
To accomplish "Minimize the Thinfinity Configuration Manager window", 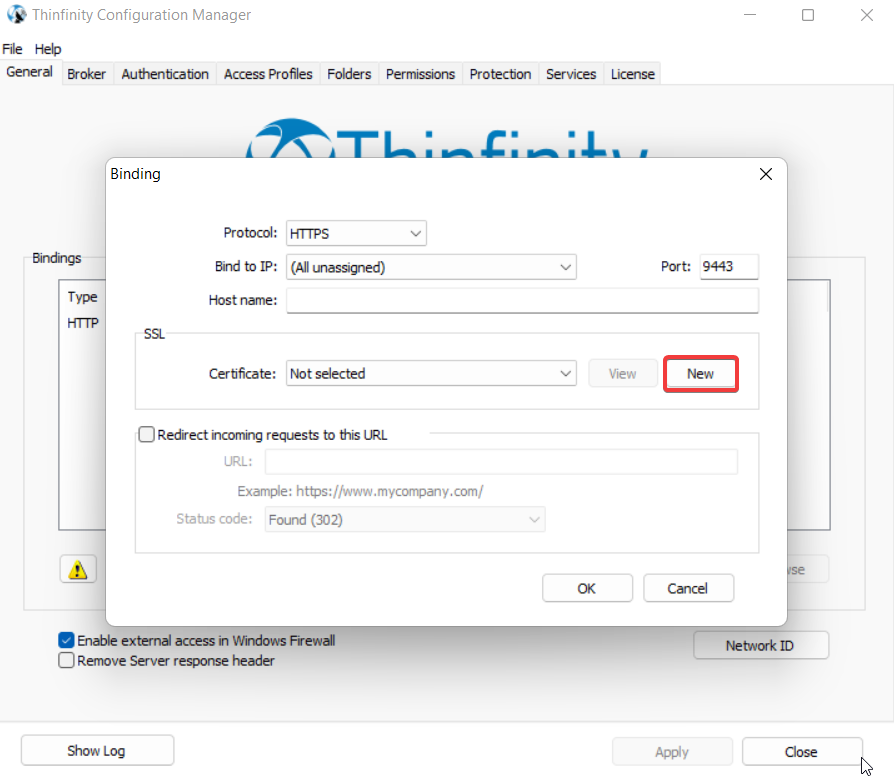I will pos(750,15).
